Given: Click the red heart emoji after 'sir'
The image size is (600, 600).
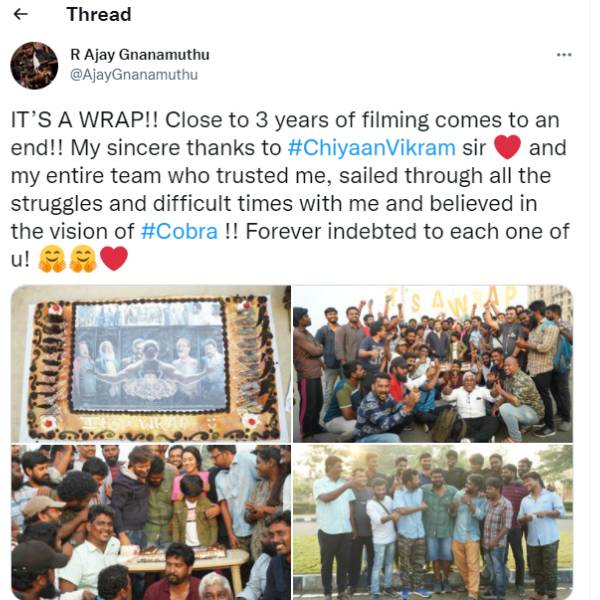Looking at the screenshot, I should (x=507, y=147).
